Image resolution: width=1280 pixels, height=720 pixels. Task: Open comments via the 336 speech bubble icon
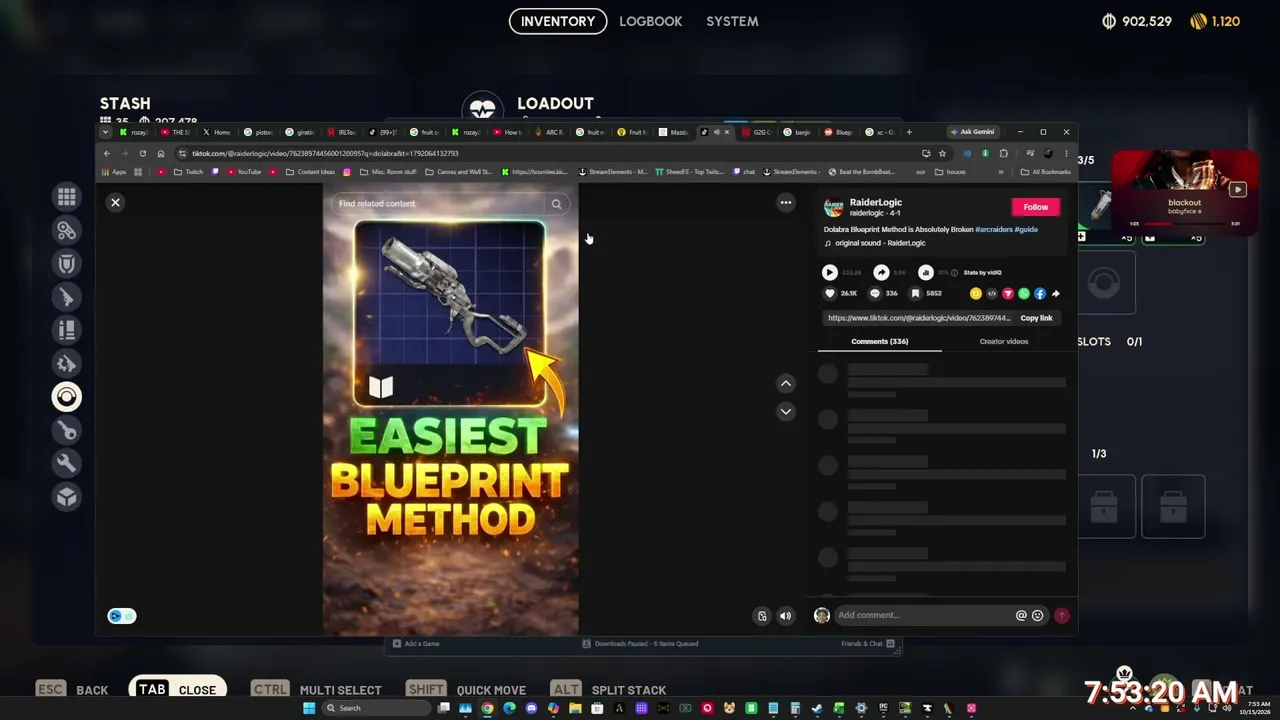click(x=875, y=294)
